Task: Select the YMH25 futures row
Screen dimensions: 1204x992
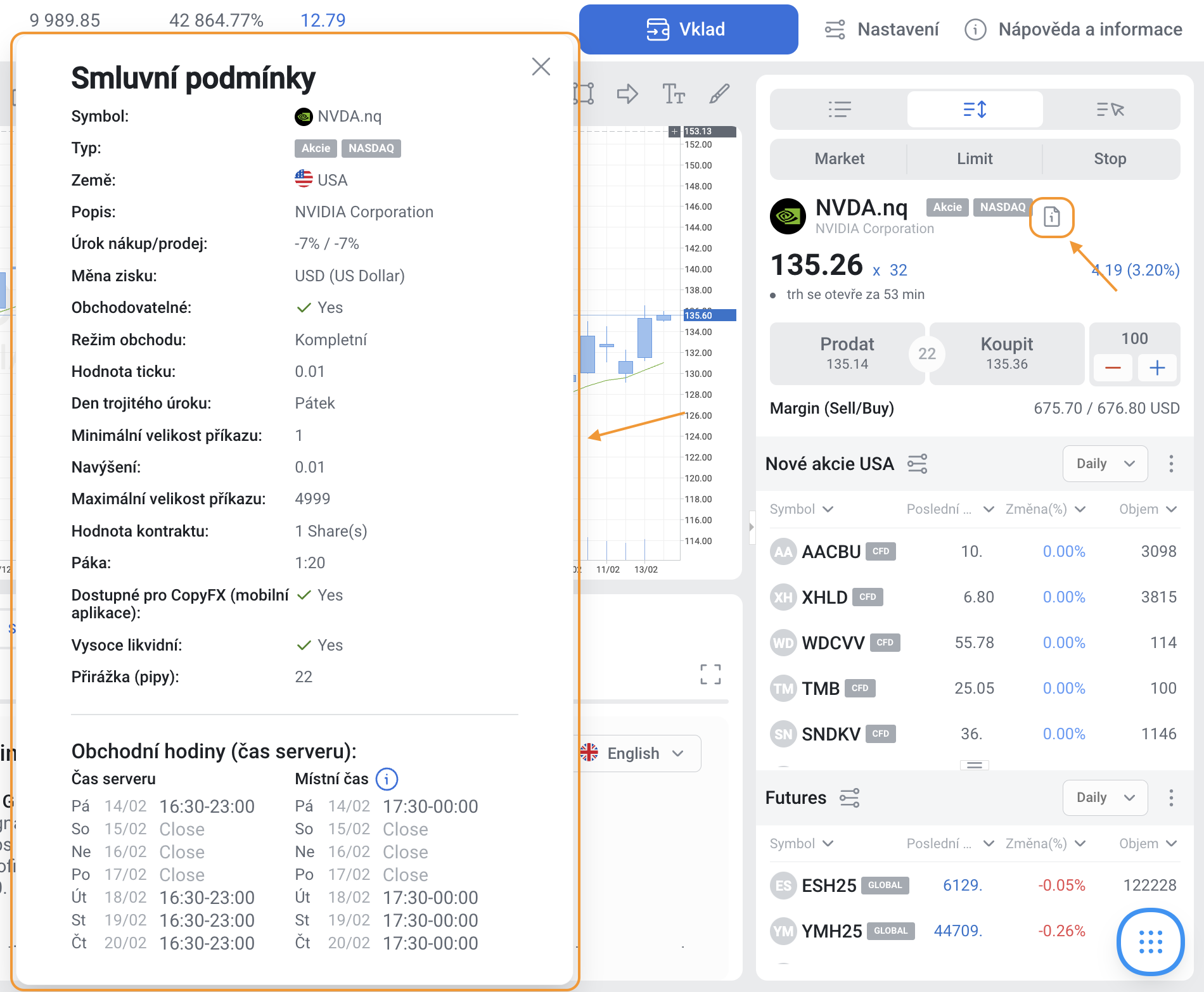Action: pyautogui.click(x=974, y=931)
